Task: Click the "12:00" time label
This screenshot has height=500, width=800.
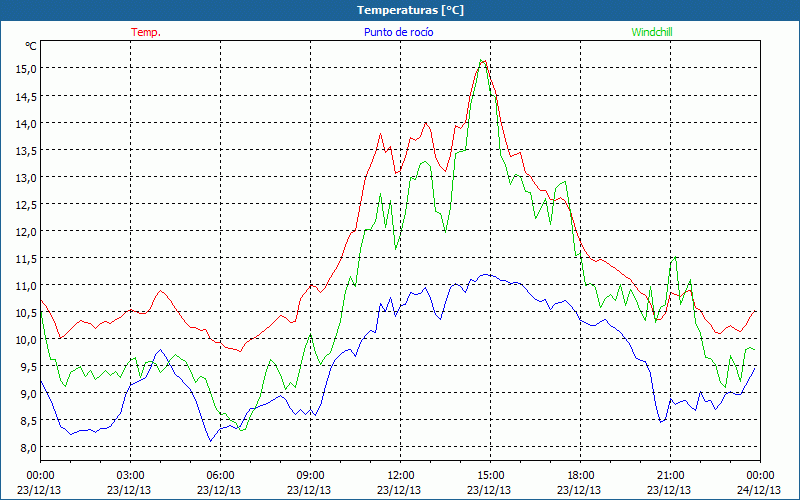Action: click(x=401, y=476)
